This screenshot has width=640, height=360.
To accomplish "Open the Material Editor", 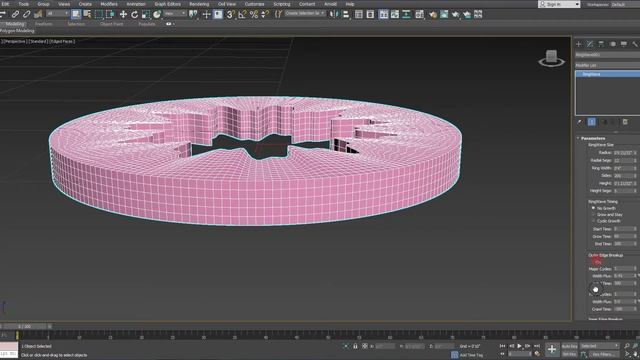I will point(419,14).
